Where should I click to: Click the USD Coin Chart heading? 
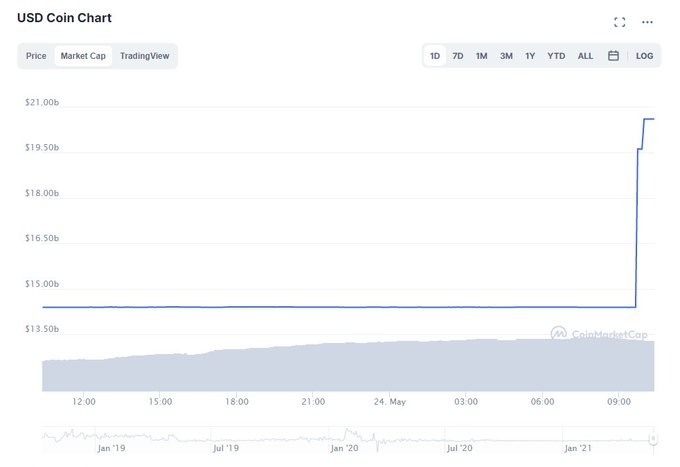[x=64, y=18]
